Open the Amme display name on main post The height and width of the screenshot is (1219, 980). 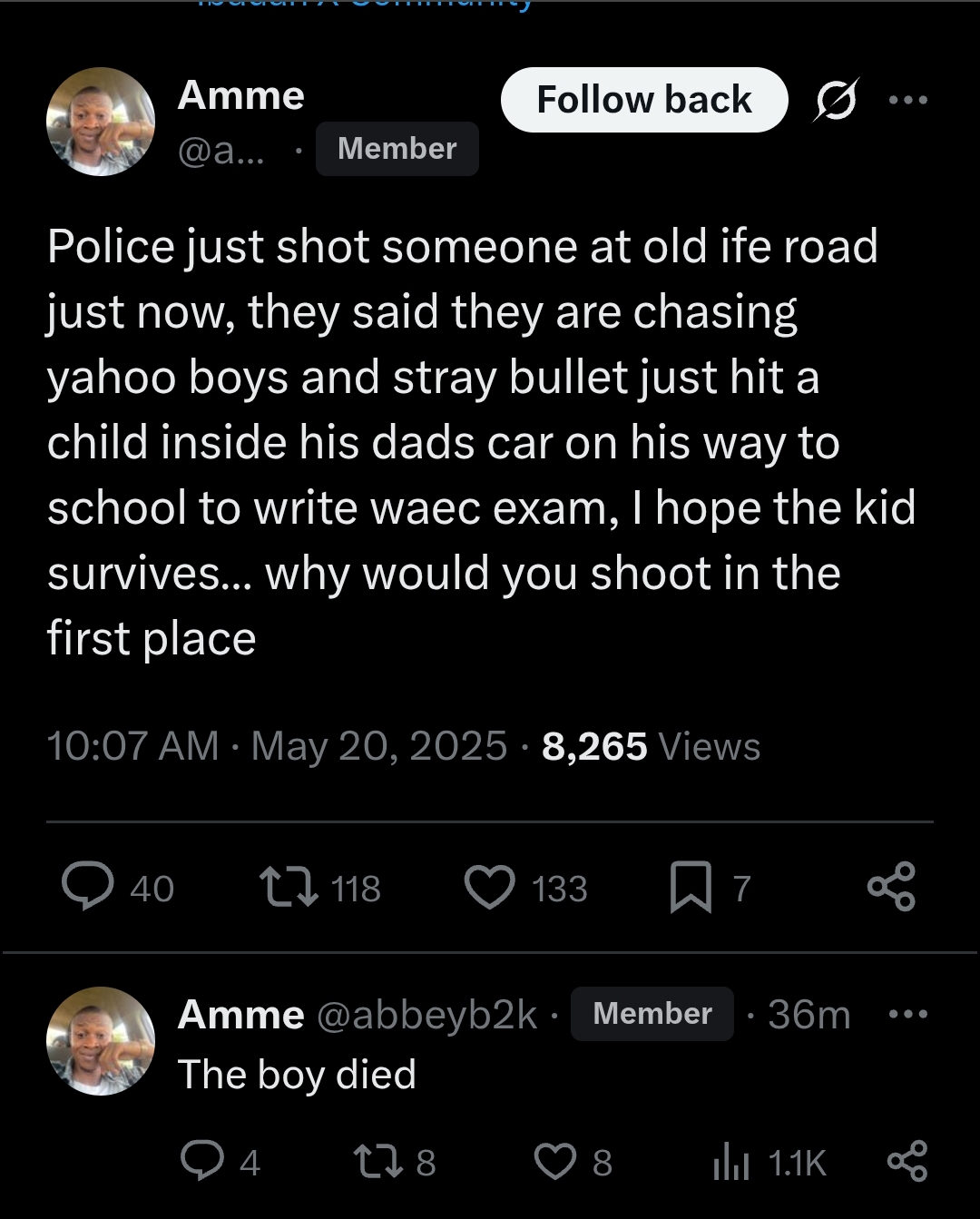(x=241, y=95)
